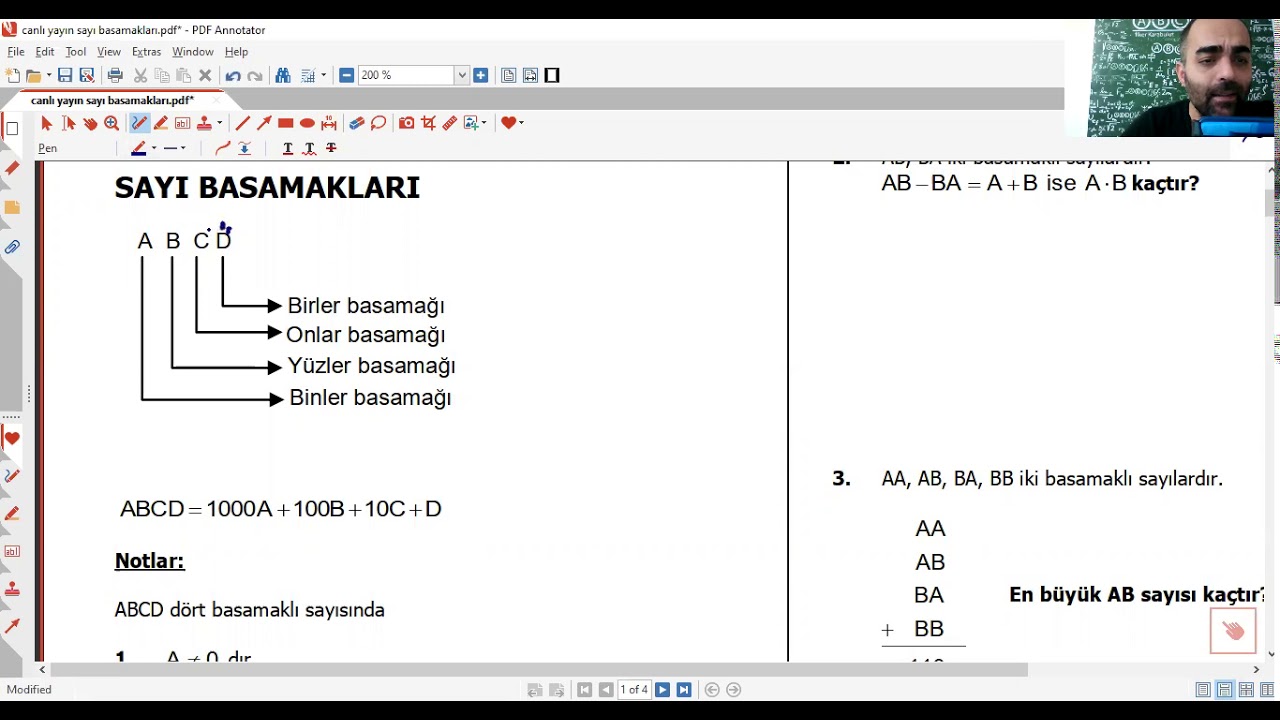Toggle the pen curve smoothing icon
Viewport: 1280px width, 720px height.
(x=223, y=148)
